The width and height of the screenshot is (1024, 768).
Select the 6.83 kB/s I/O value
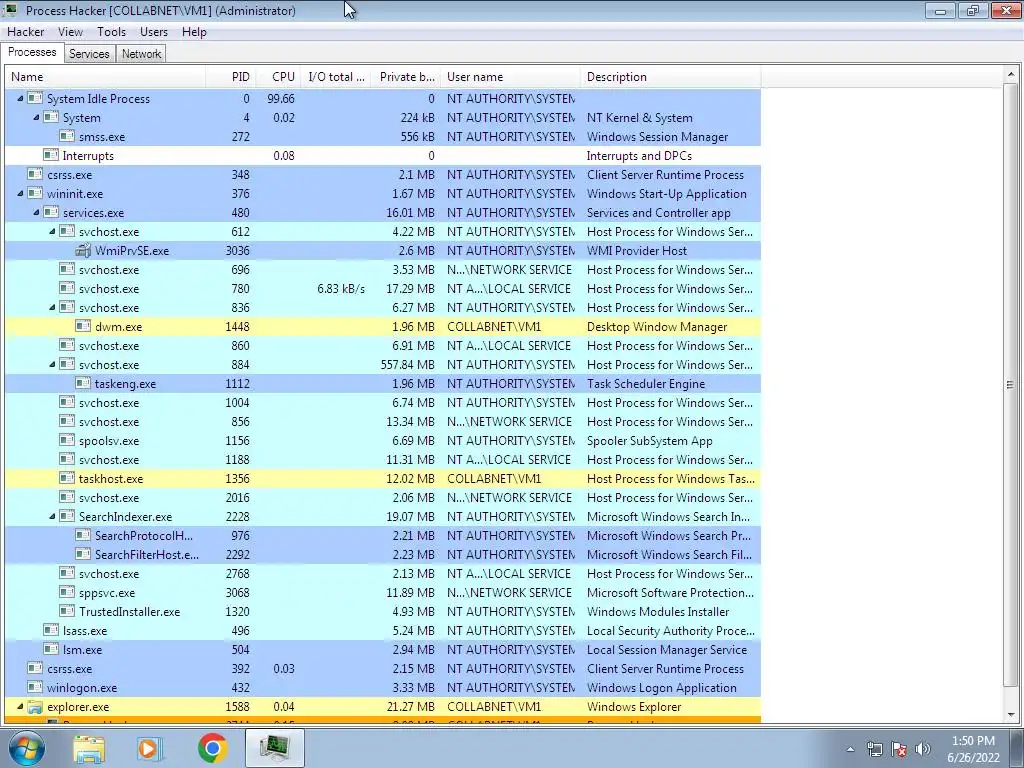pyautogui.click(x=341, y=289)
